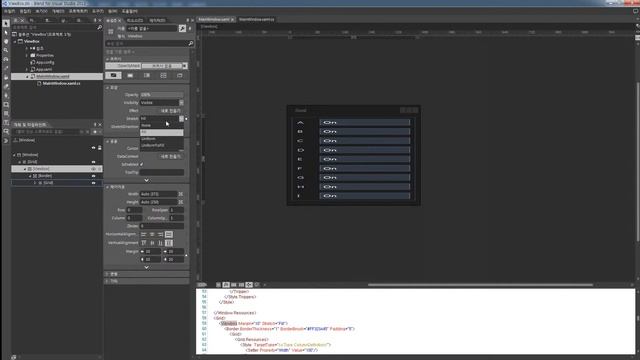The width and height of the screenshot is (640, 360).
Task: Toggle the IsEnabled checkbox
Action: [142, 164]
